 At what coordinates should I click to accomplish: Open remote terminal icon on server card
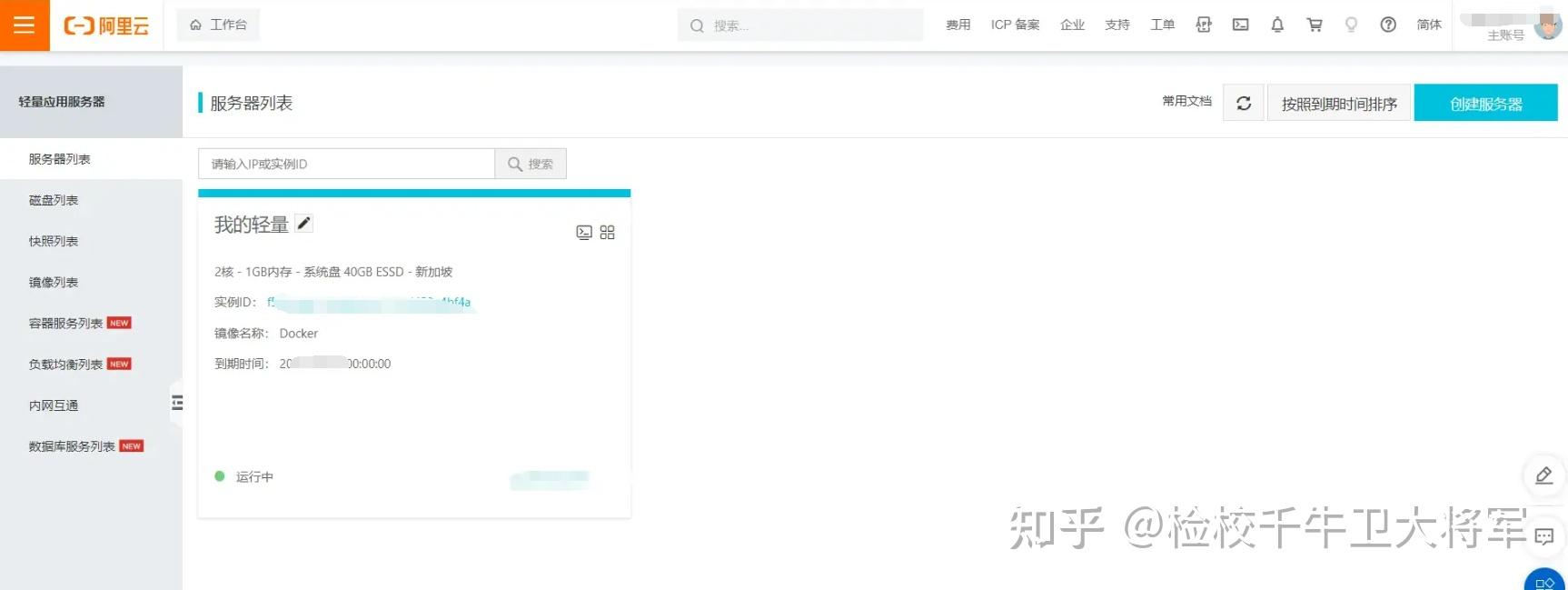coord(584,233)
